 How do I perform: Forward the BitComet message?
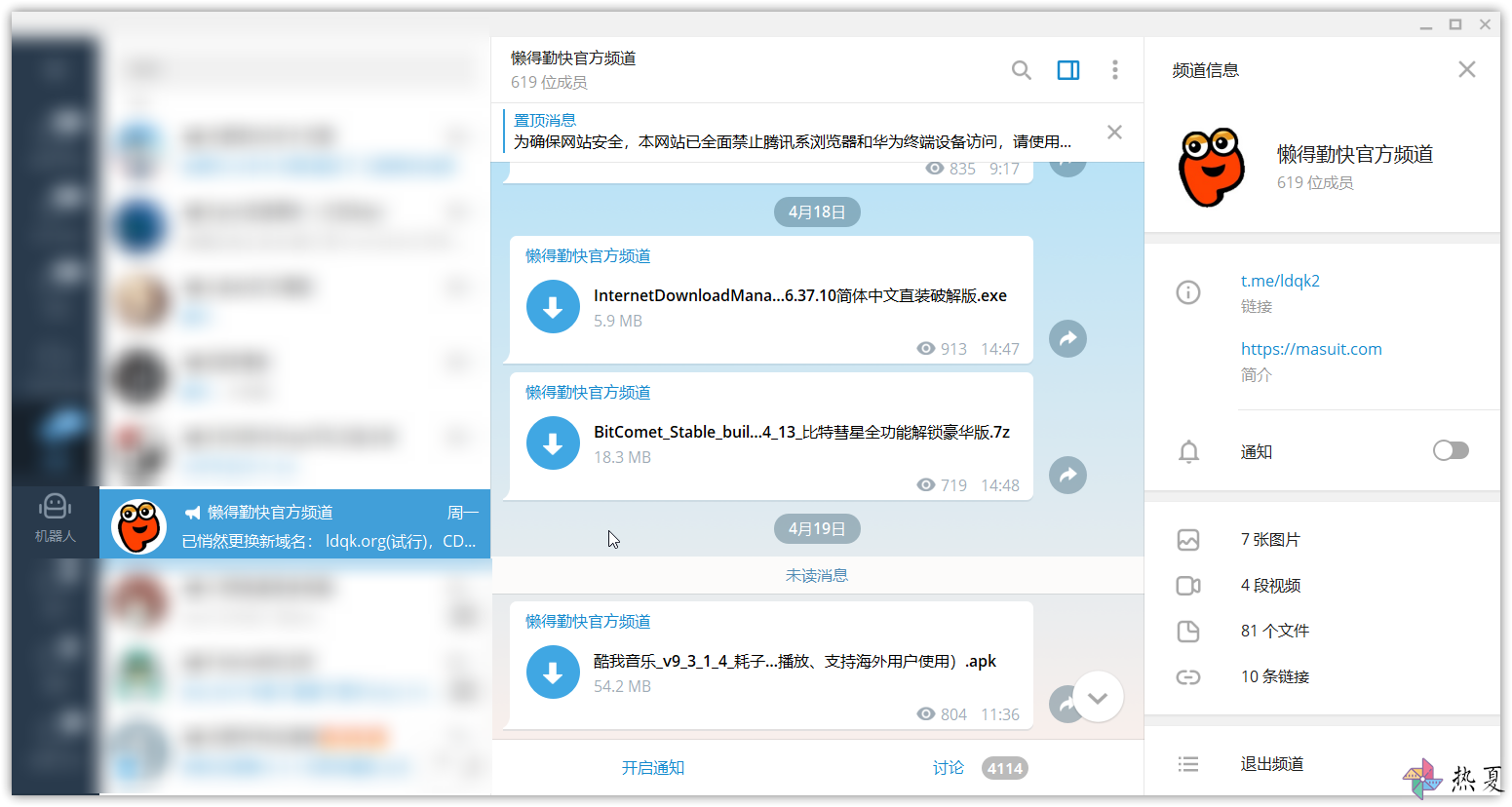tap(1067, 476)
